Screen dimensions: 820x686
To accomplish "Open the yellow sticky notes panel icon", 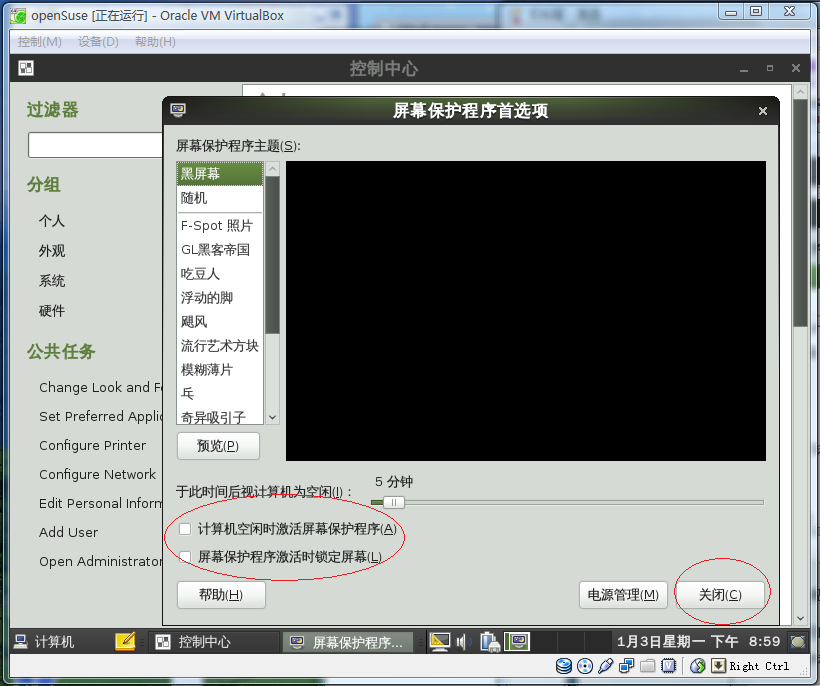I will pyautogui.click(x=125, y=641).
